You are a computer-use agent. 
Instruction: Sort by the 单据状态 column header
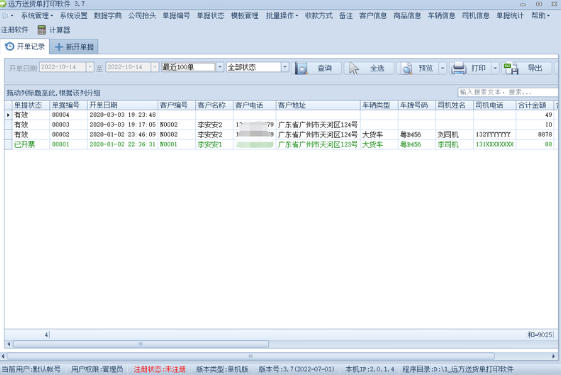coord(31,105)
